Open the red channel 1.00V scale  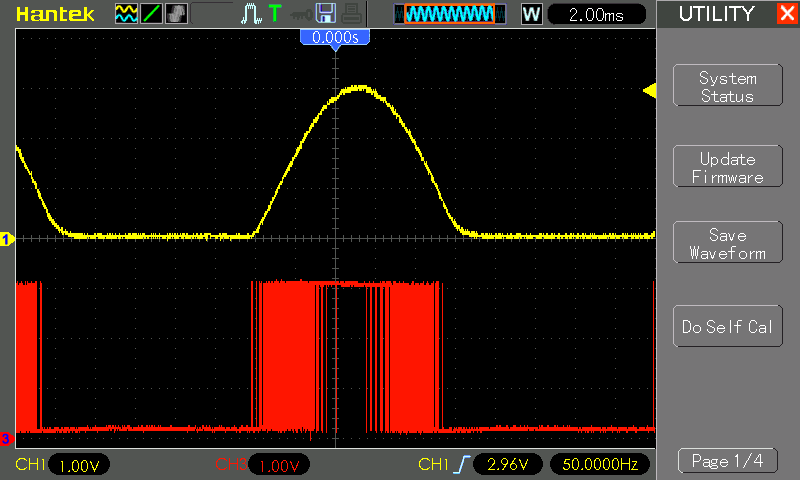(x=279, y=465)
